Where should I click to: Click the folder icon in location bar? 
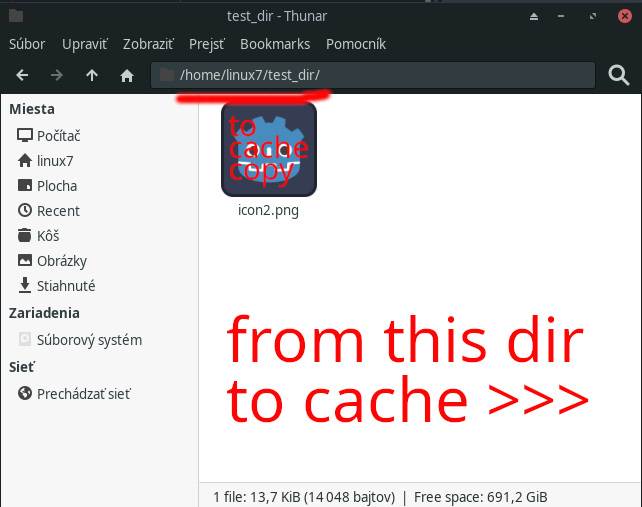click(167, 75)
